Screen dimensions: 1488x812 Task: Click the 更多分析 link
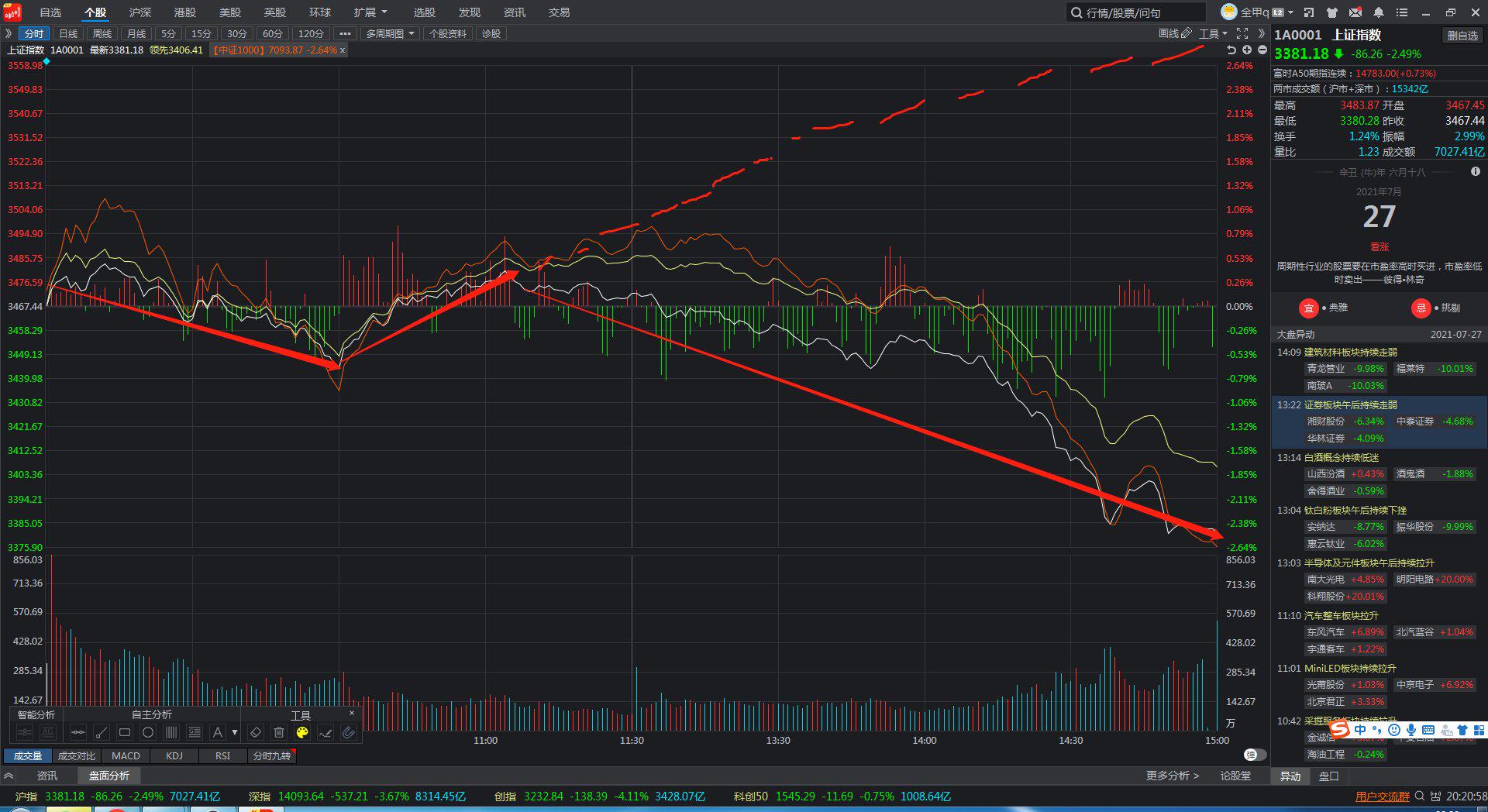(x=1173, y=776)
